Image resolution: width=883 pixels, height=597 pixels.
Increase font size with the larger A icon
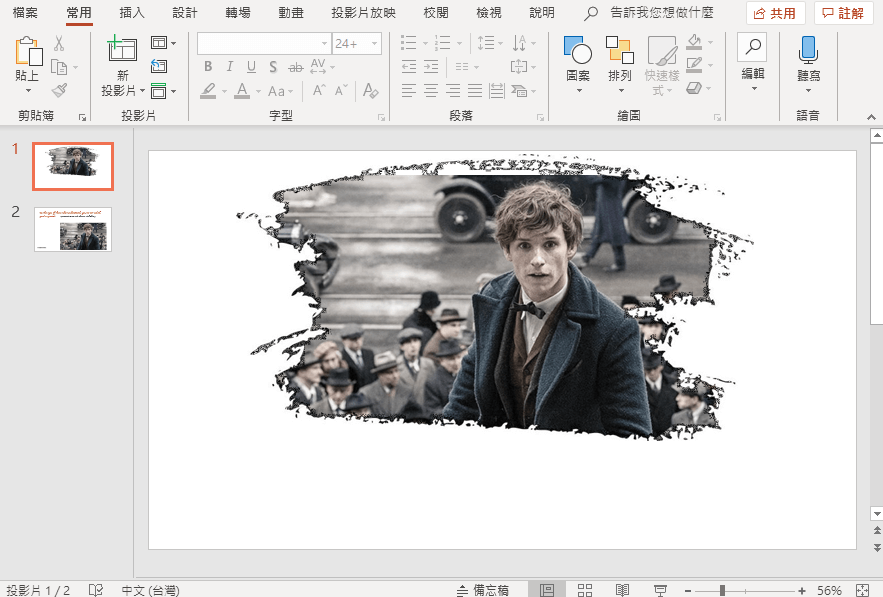click(319, 91)
